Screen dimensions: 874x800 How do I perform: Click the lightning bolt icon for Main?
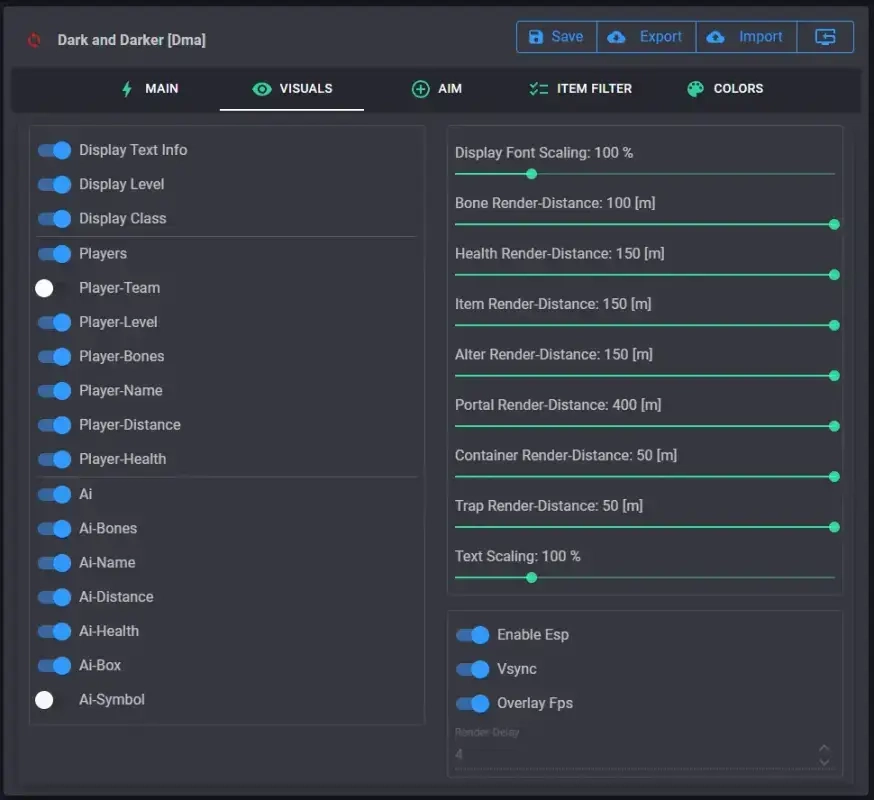point(127,89)
